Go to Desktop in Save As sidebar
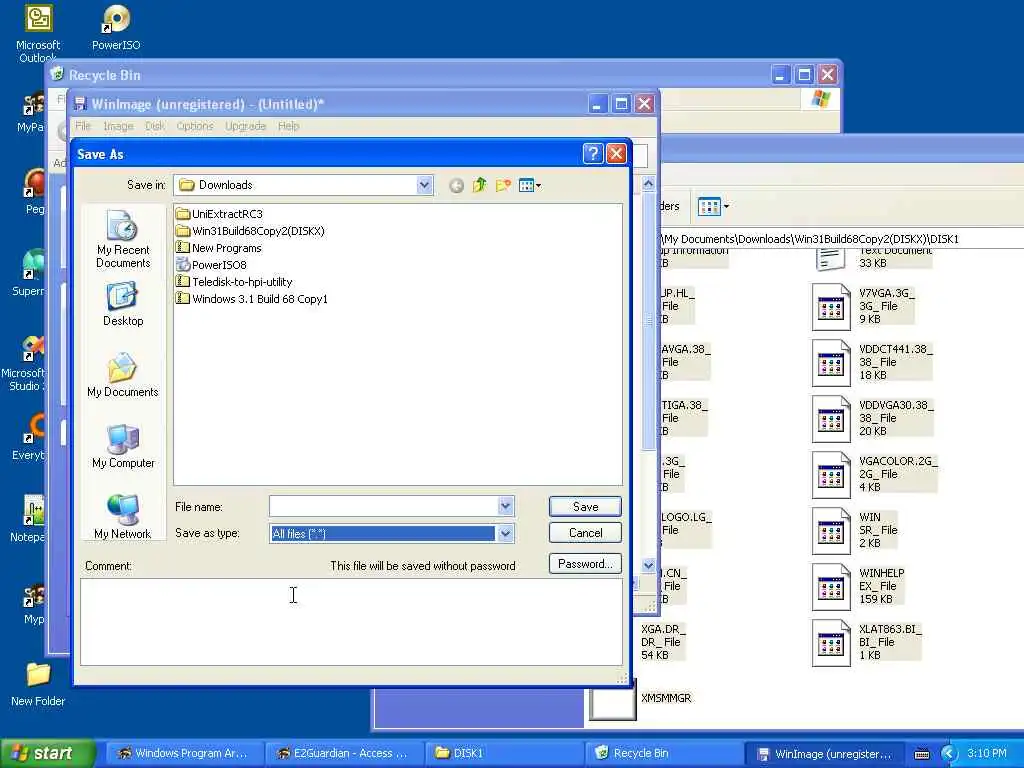This screenshot has width=1024, height=768. click(123, 304)
